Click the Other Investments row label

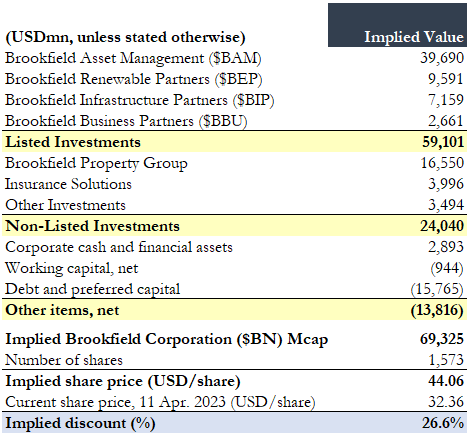pos(65,205)
